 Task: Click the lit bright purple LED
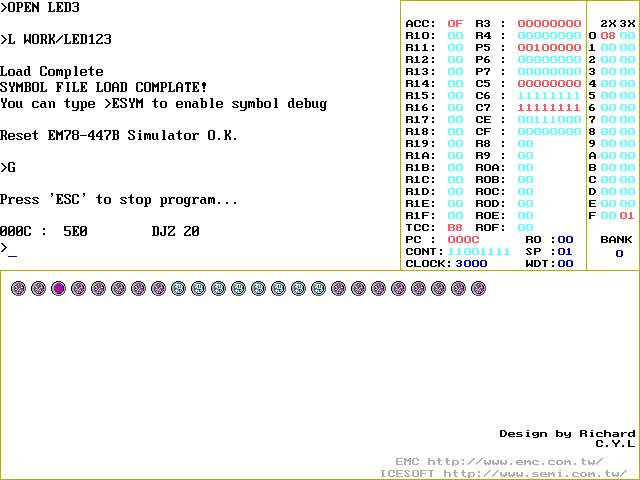[x=58, y=288]
